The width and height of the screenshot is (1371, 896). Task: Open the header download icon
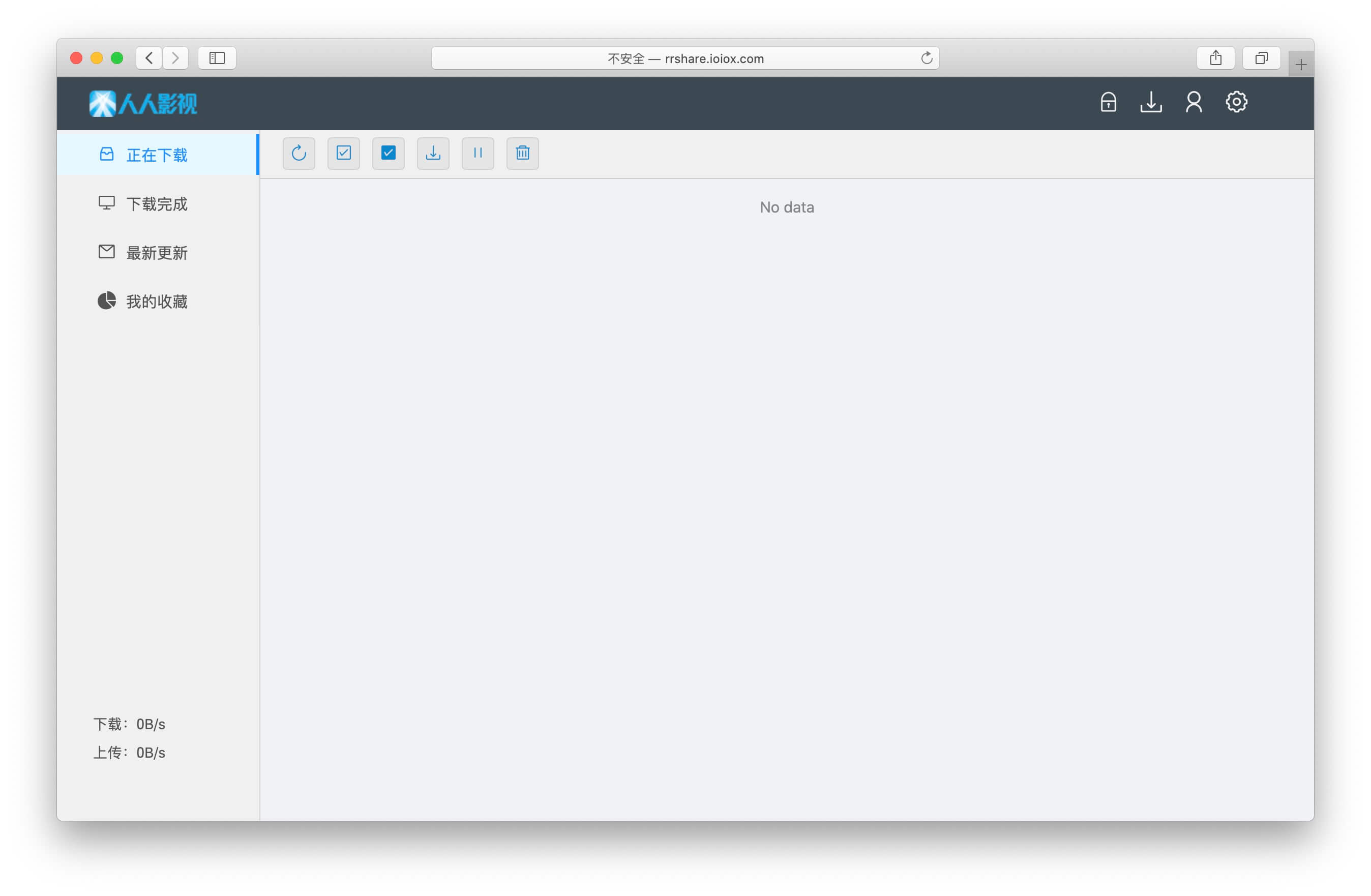[1151, 103]
